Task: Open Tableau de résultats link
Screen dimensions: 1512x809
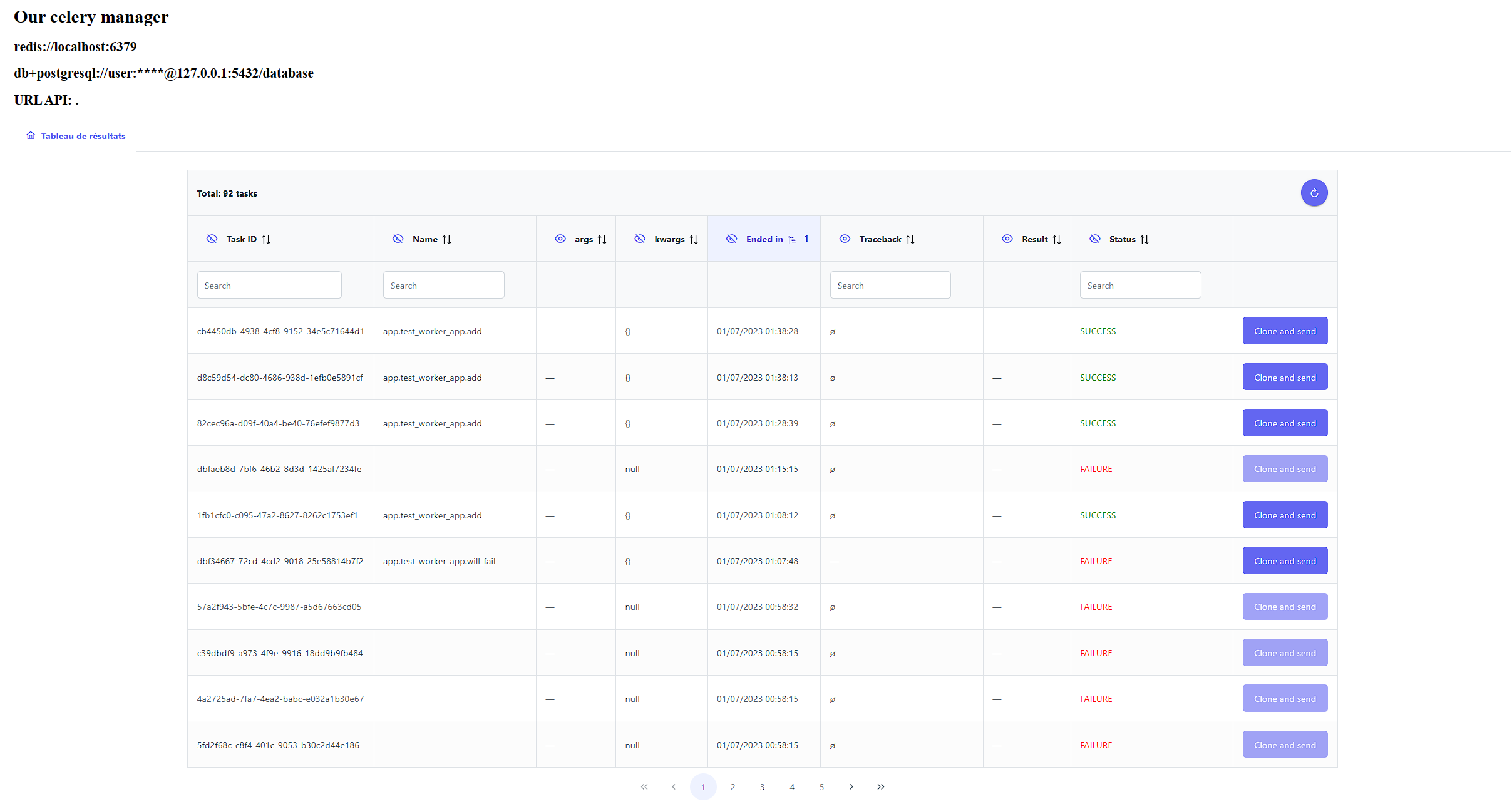Action: point(83,136)
